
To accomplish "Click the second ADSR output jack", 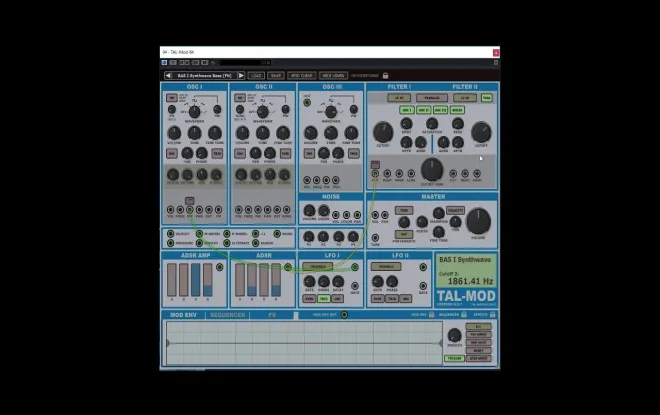I will pyautogui.click(x=287, y=267).
